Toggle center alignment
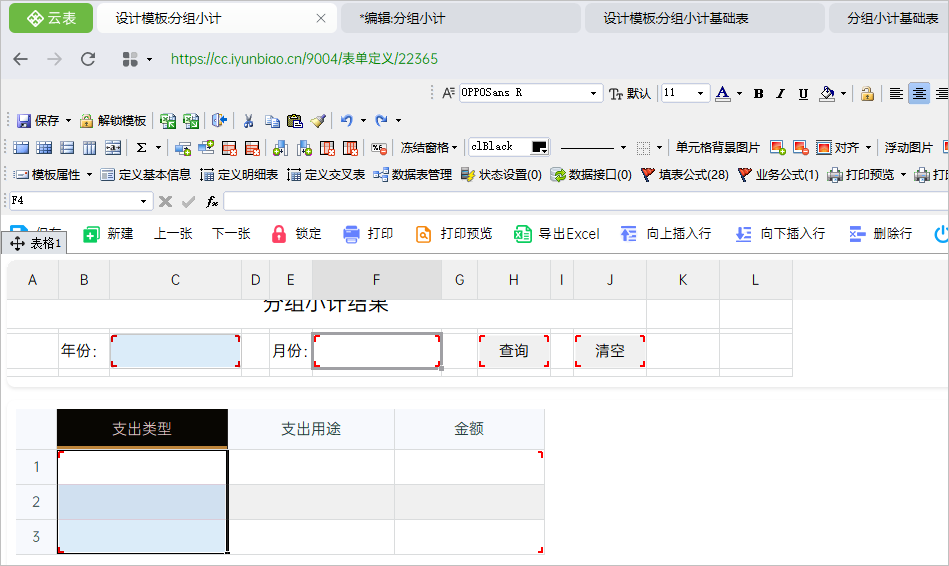 (919, 93)
